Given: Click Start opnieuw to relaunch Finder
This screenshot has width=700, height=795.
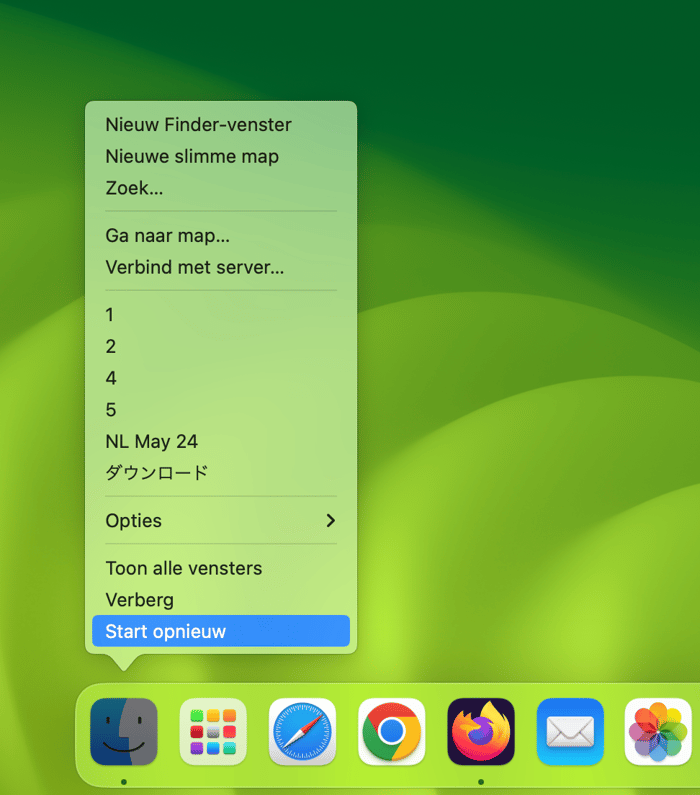Looking at the screenshot, I should [221, 631].
